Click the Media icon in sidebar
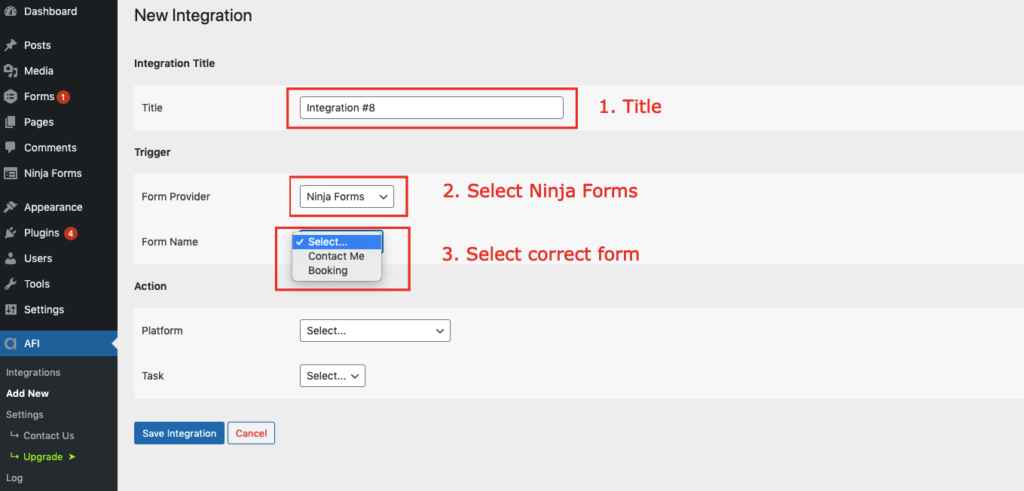Viewport: 1024px width, 491px height. (x=10, y=71)
